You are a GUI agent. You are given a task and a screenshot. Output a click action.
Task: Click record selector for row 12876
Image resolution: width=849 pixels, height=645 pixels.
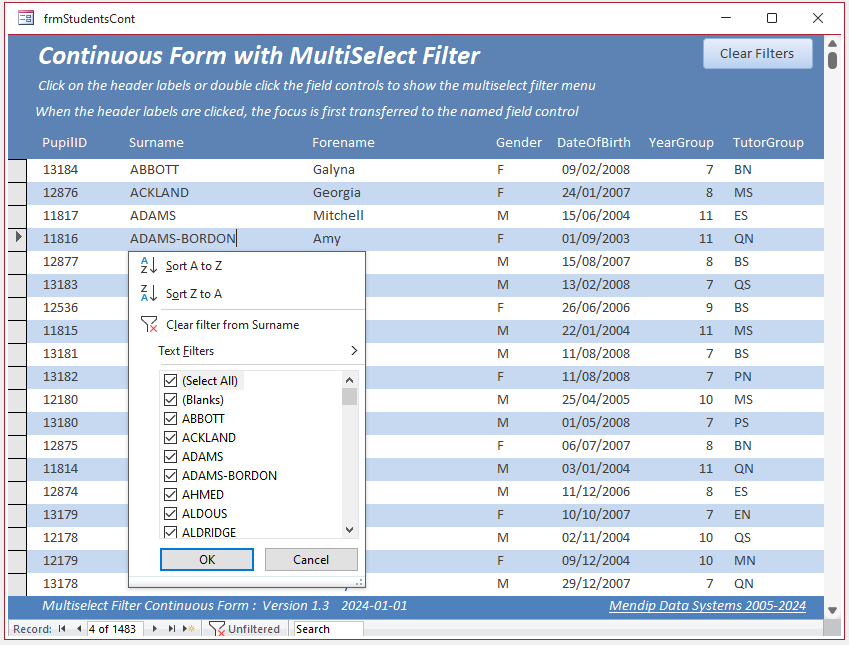(17, 193)
